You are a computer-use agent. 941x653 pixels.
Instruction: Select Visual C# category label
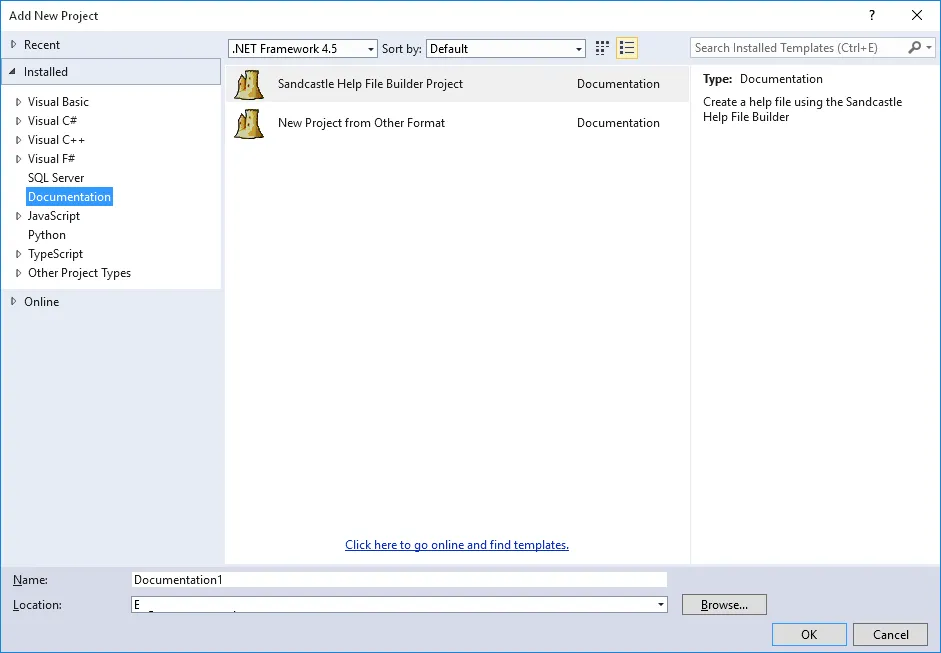click(52, 121)
